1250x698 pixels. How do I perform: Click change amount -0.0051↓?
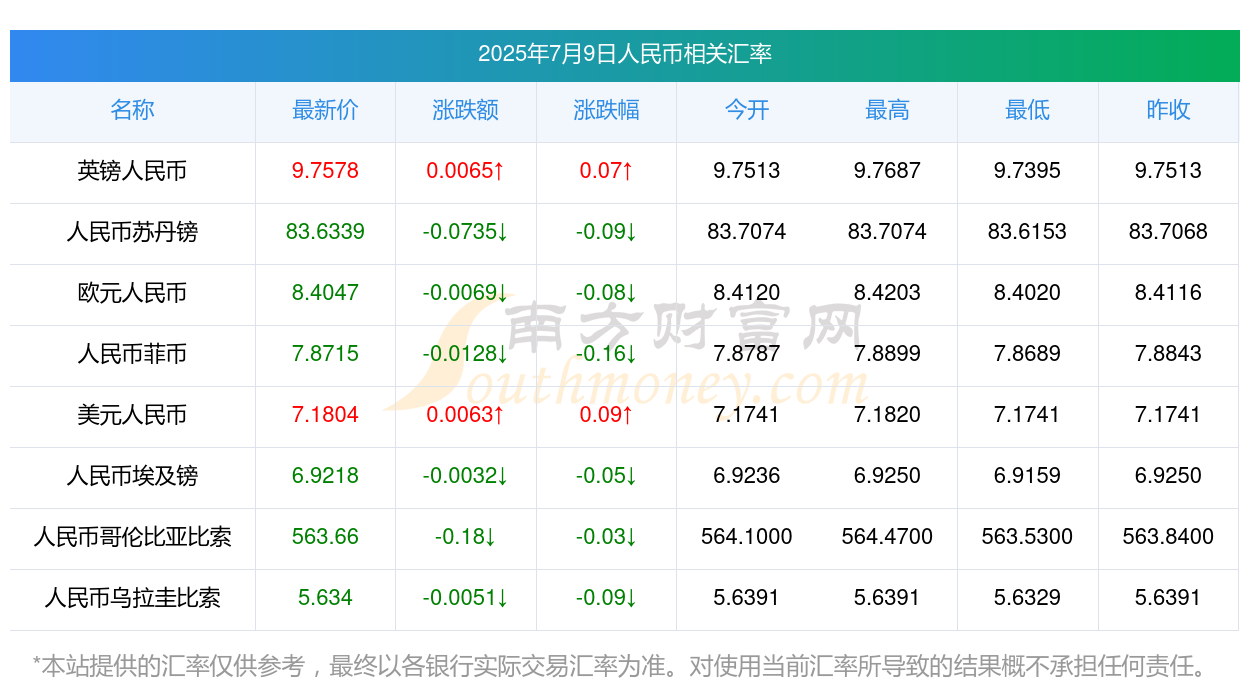[x=466, y=598]
